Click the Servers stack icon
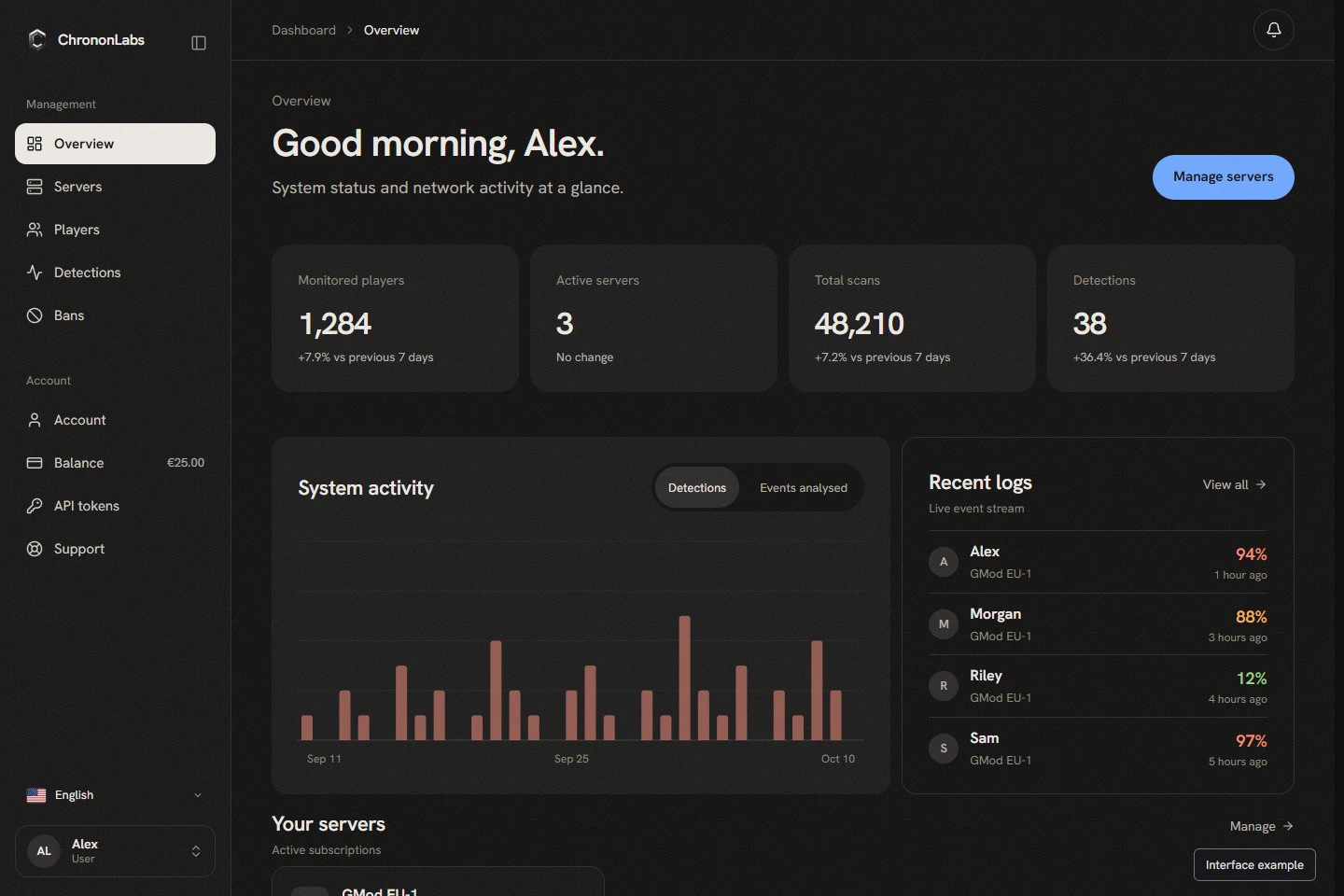1344x896 pixels. [35, 187]
